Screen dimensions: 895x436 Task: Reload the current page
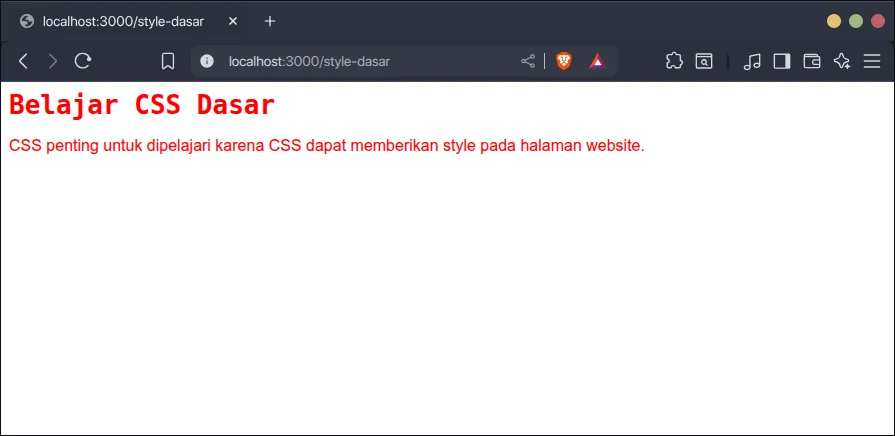[83, 61]
